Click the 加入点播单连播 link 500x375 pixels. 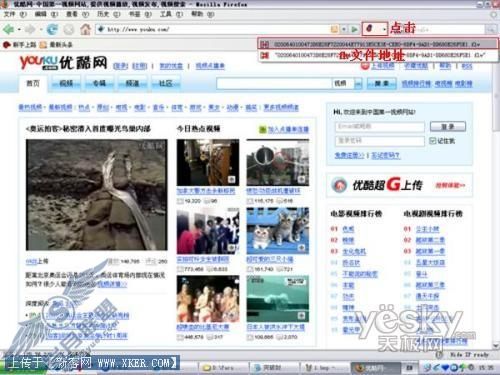pos(289,129)
